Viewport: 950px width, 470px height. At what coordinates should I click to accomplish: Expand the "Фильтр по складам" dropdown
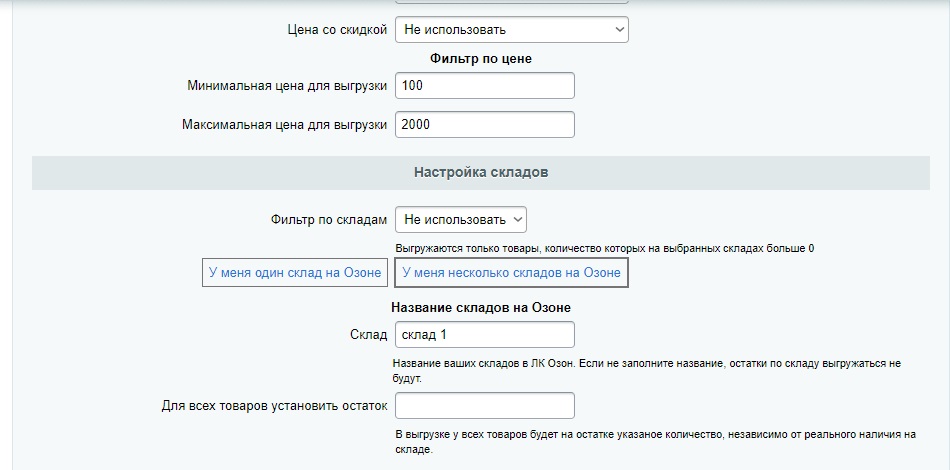coord(460,219)
